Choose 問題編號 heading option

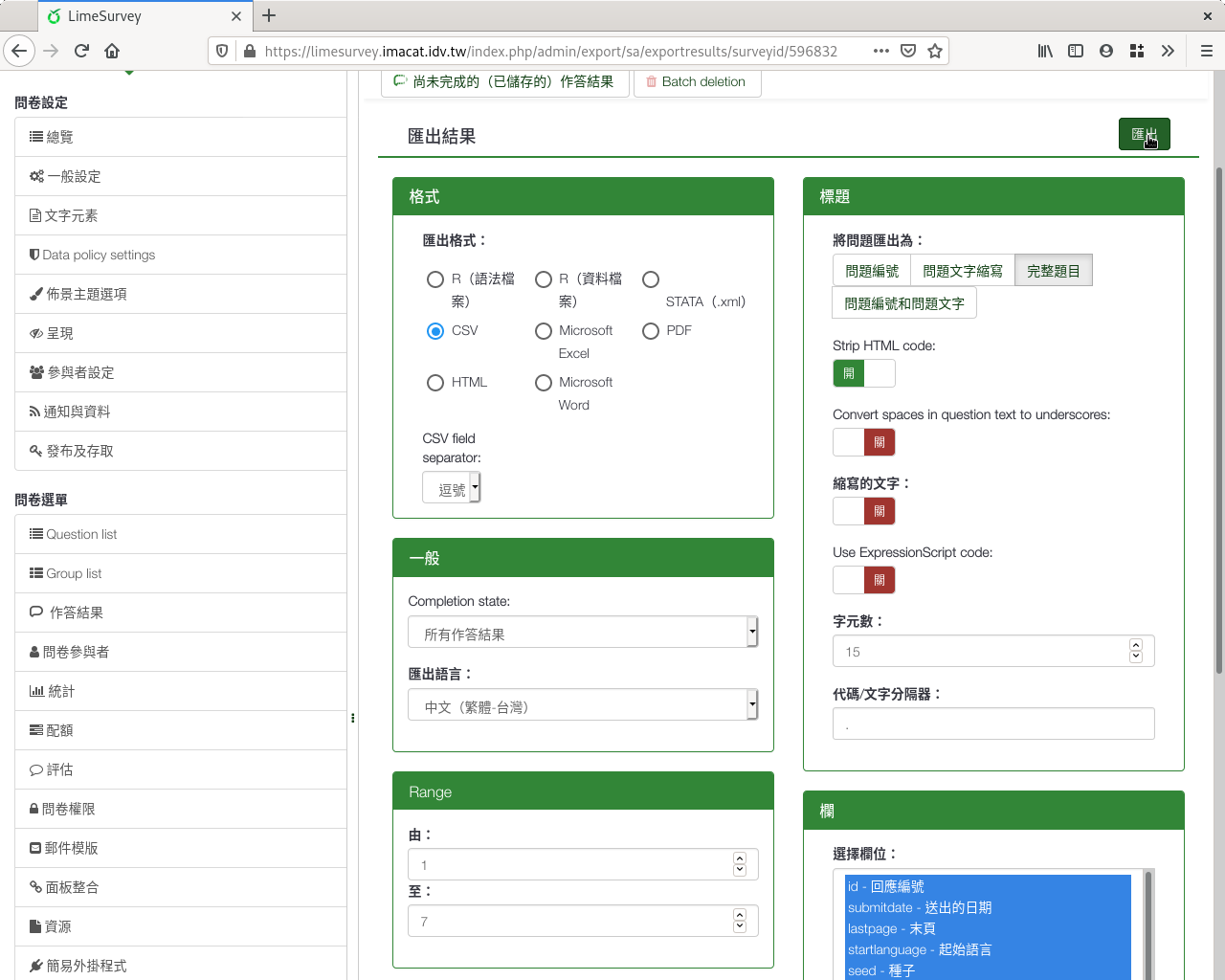tap(872, 271)
